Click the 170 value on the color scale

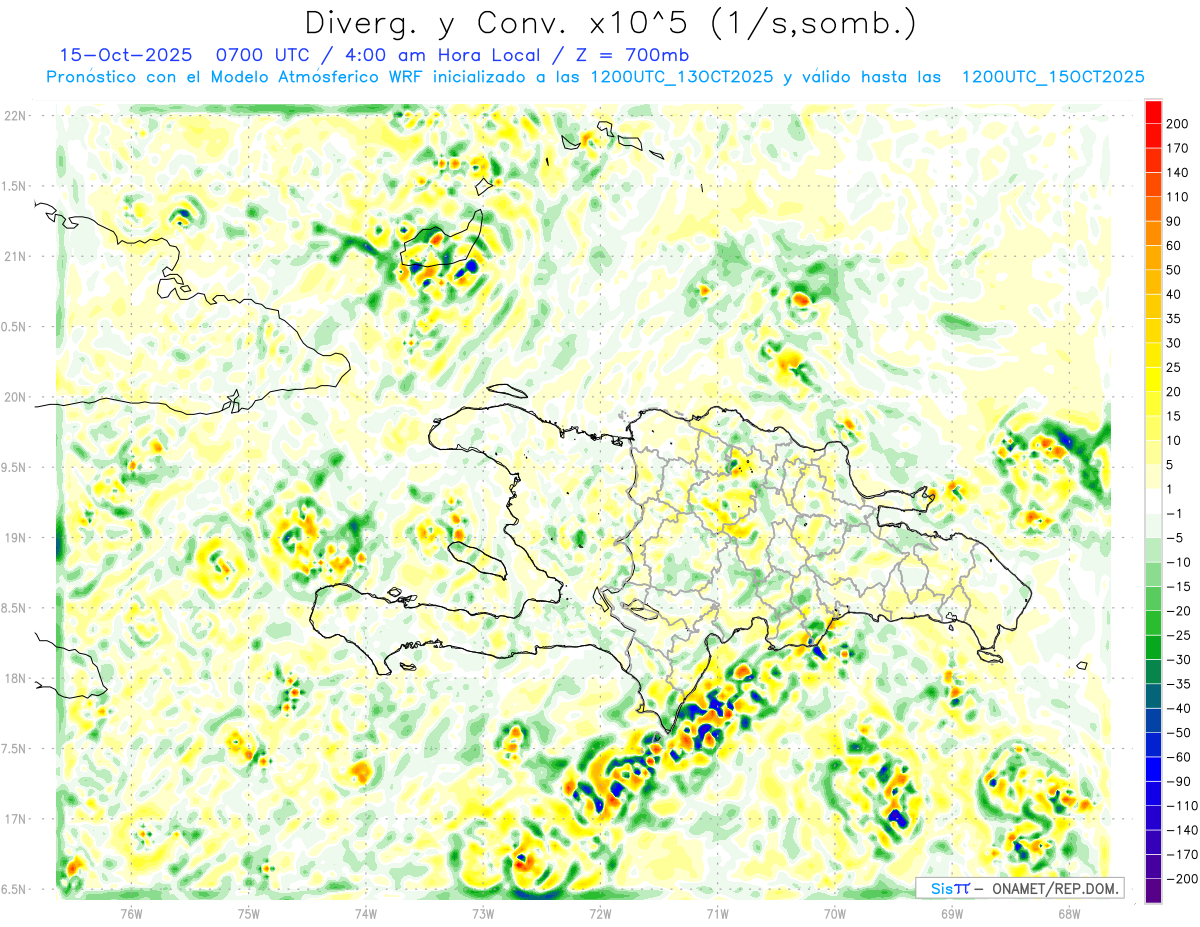pos(1177,148)
